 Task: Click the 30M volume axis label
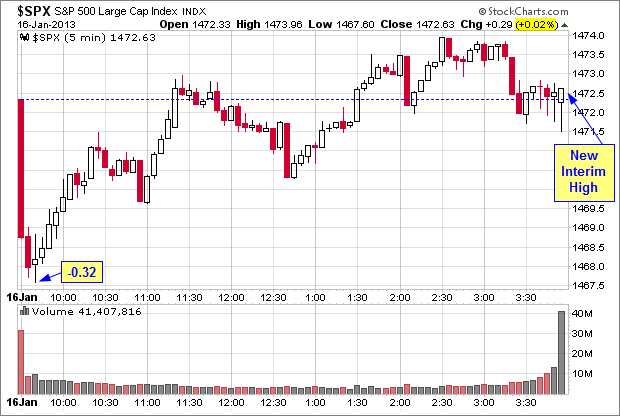pos(582,334)
